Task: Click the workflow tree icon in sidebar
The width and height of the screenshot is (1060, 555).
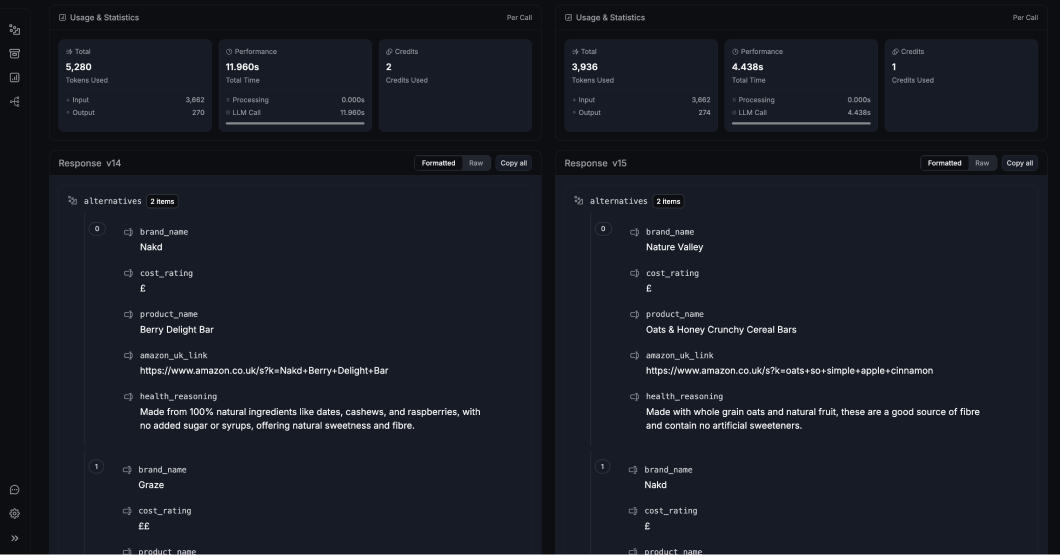Action: [x=14, y=101]
